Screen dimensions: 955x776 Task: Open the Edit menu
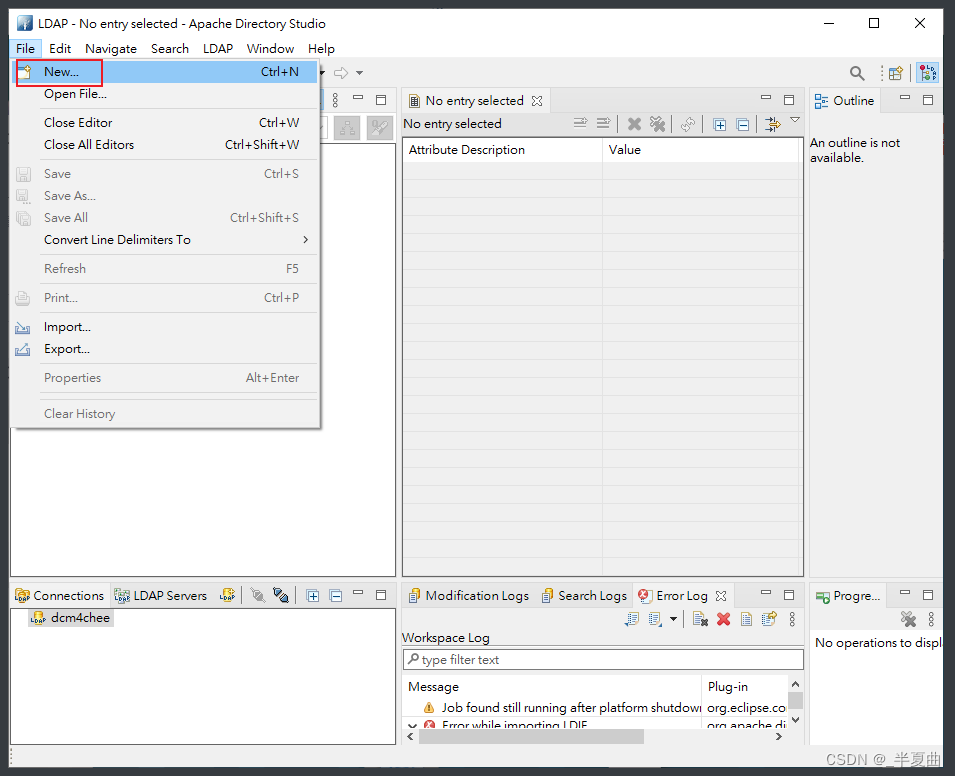coord(60,49)
